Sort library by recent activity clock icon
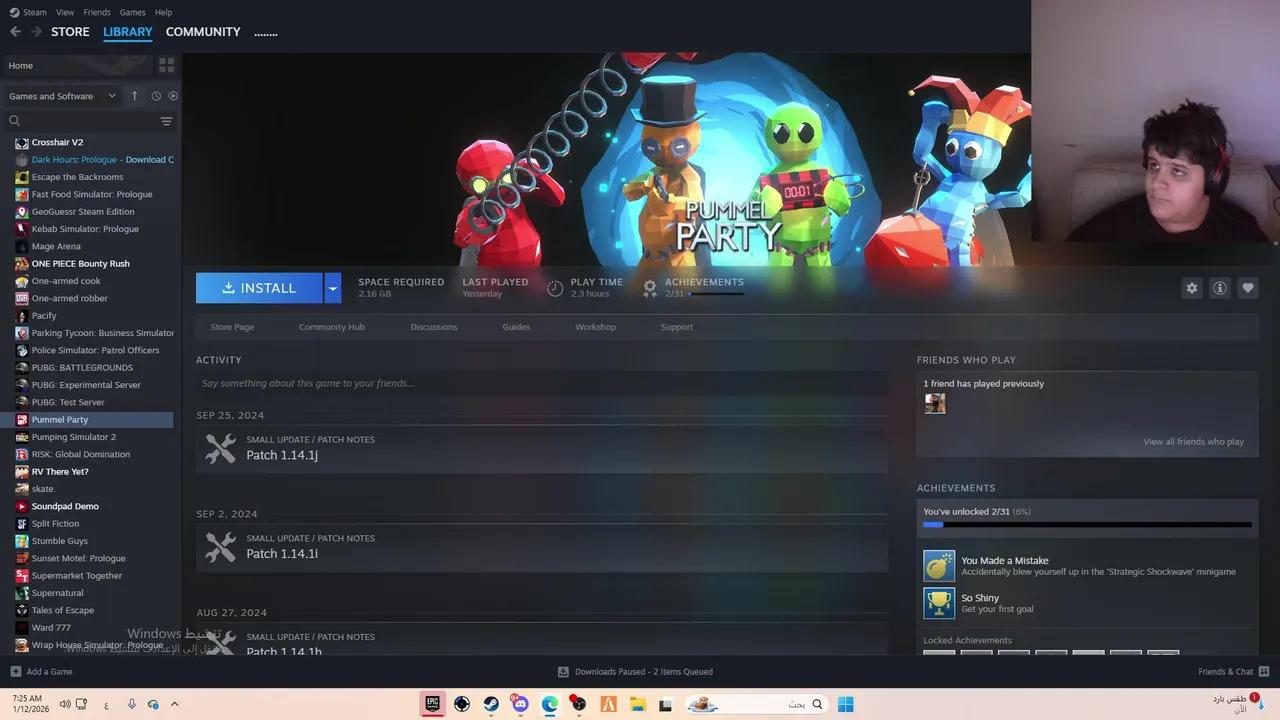 tap(156, 96)
